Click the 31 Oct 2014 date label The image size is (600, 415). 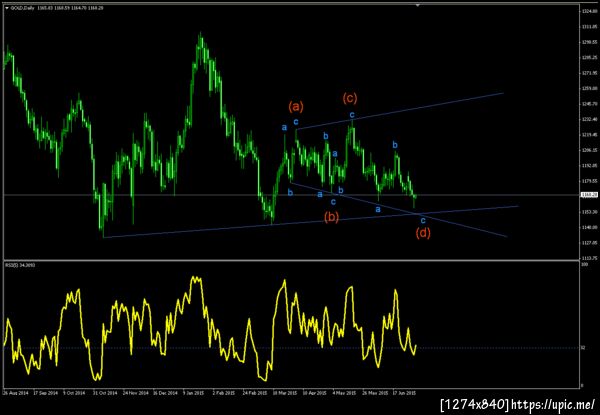point(104,393)
